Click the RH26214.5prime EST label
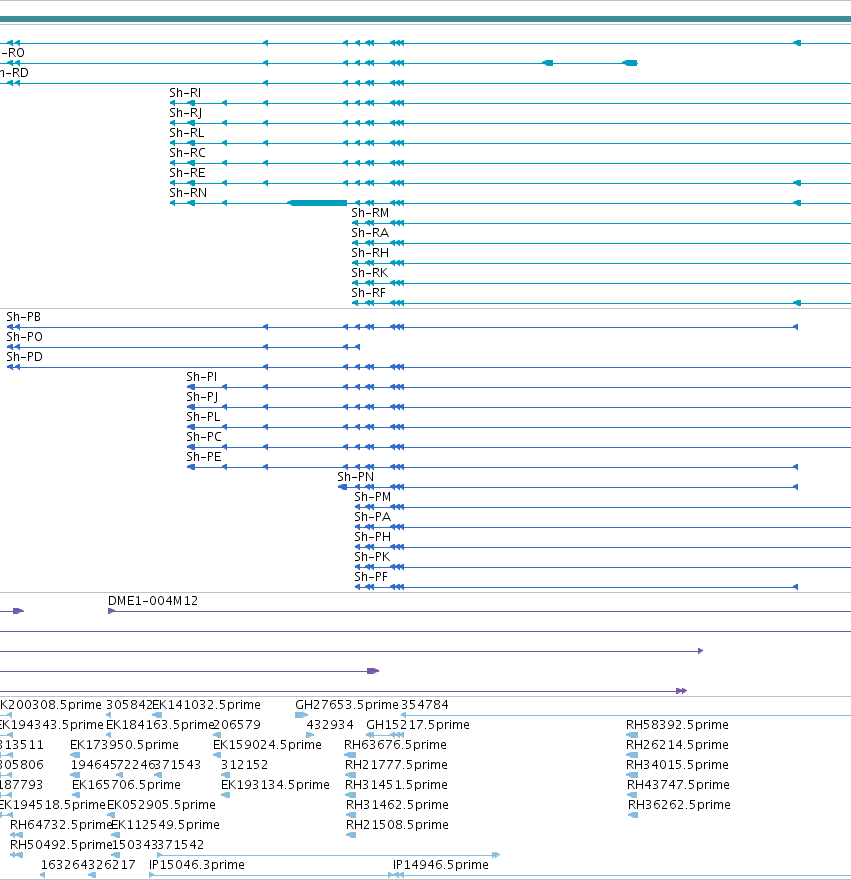851x880 pixels. (677, 745)
